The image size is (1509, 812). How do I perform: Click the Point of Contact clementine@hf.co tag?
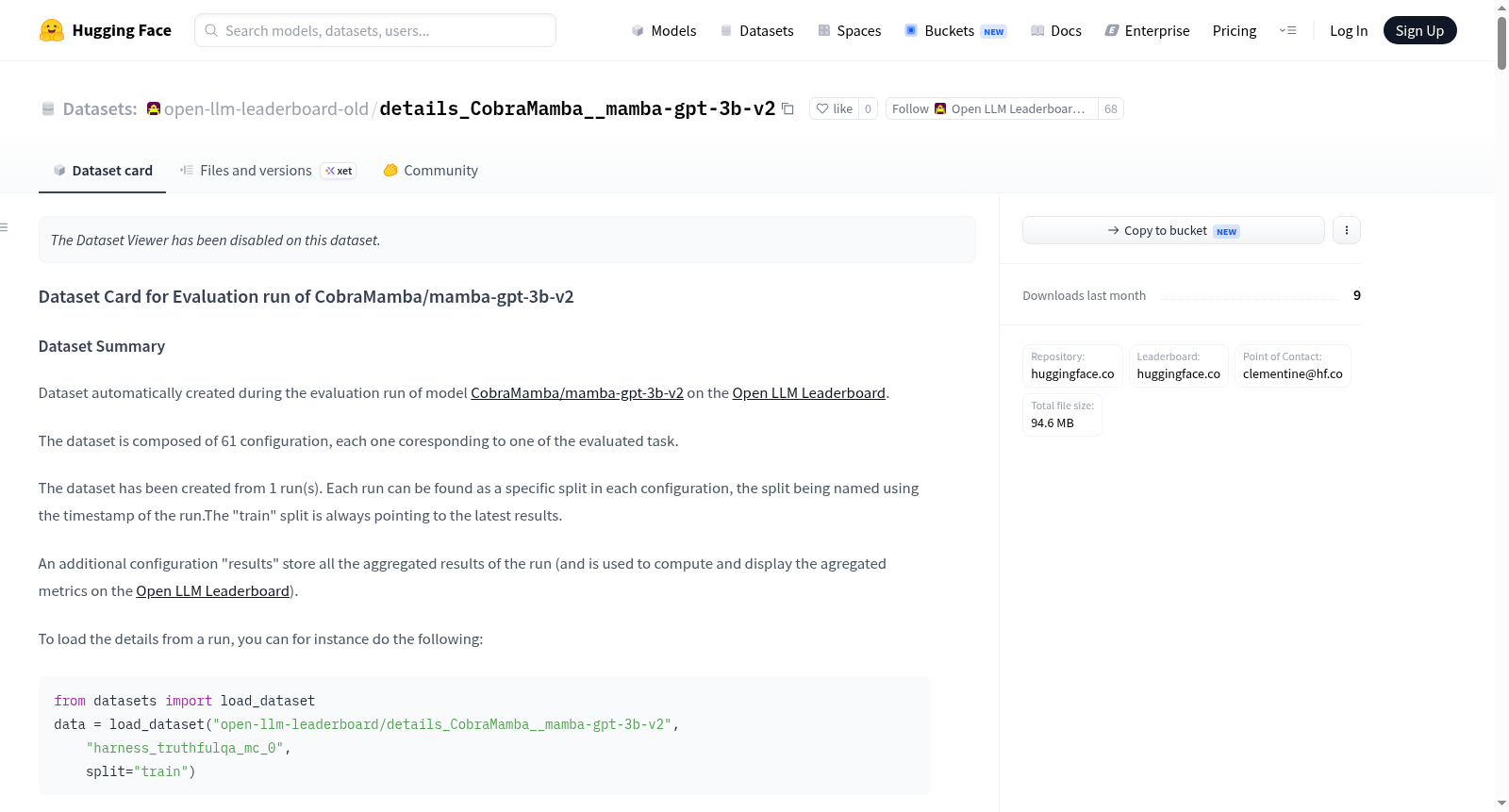1293,366
